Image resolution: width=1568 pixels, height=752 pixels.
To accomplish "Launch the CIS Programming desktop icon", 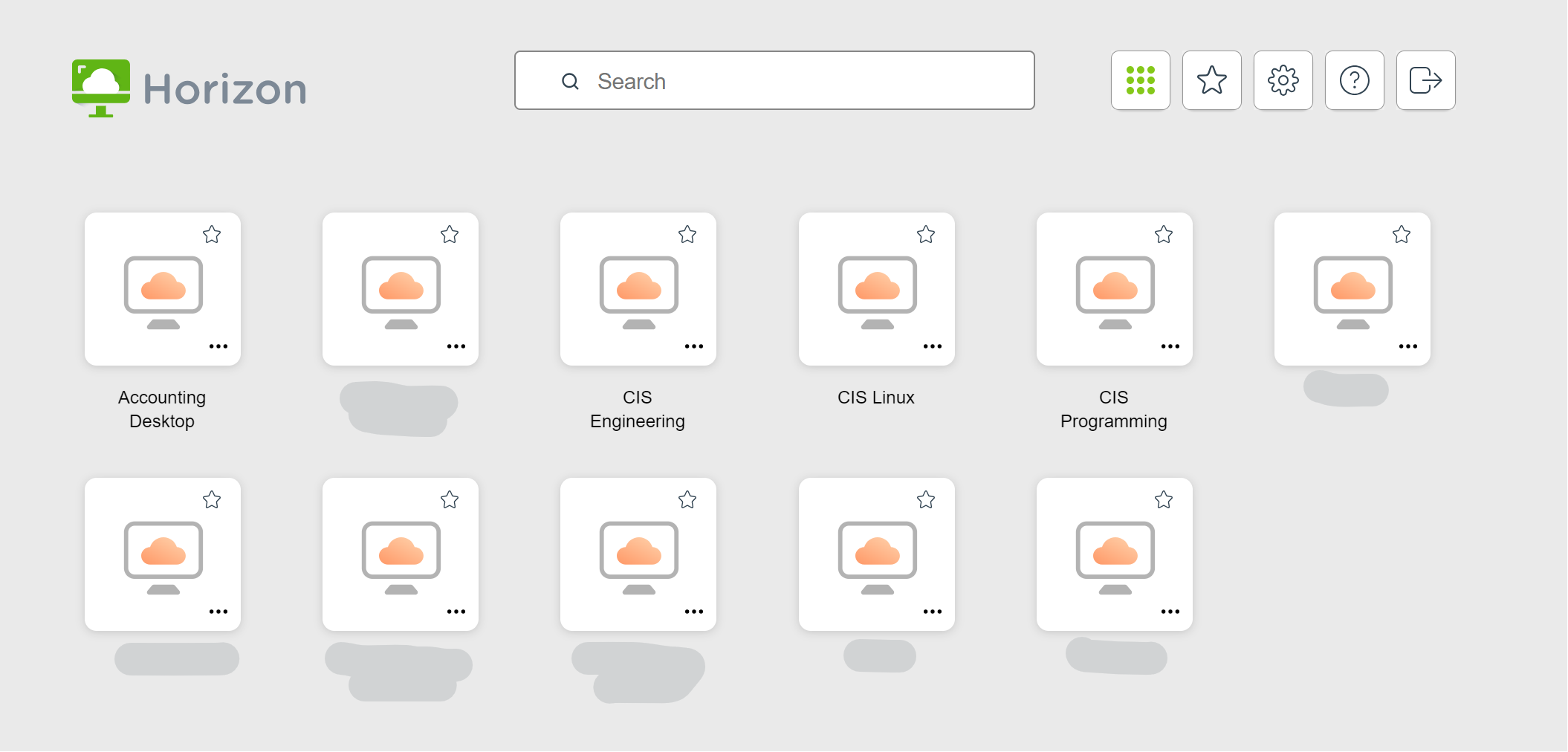I will click(x=1115, y=293).
